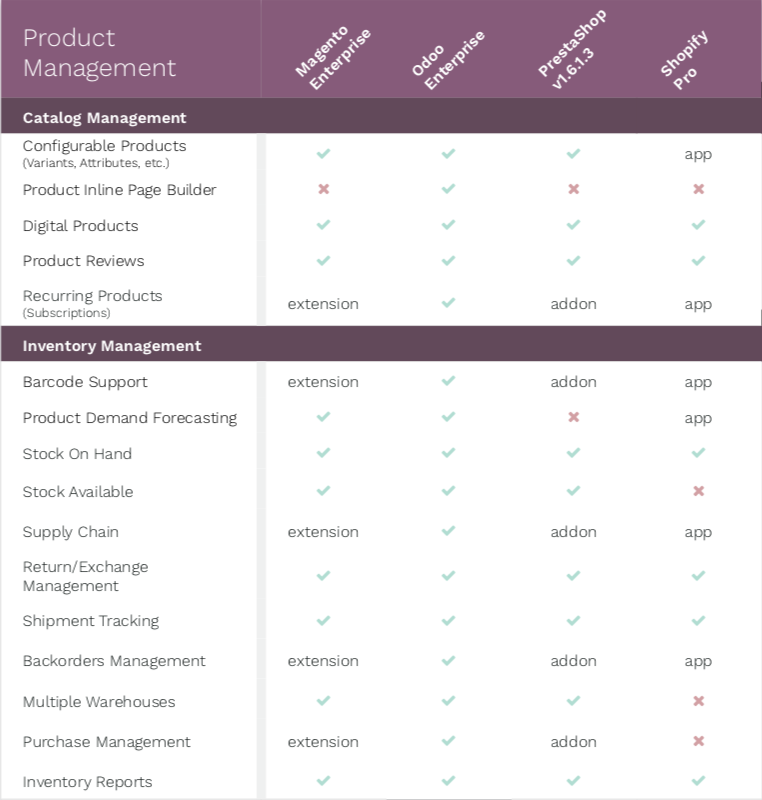Click the PrestaShop check mark for Stock Available
This screenshot has height=800, width=762.
[573, 490]
